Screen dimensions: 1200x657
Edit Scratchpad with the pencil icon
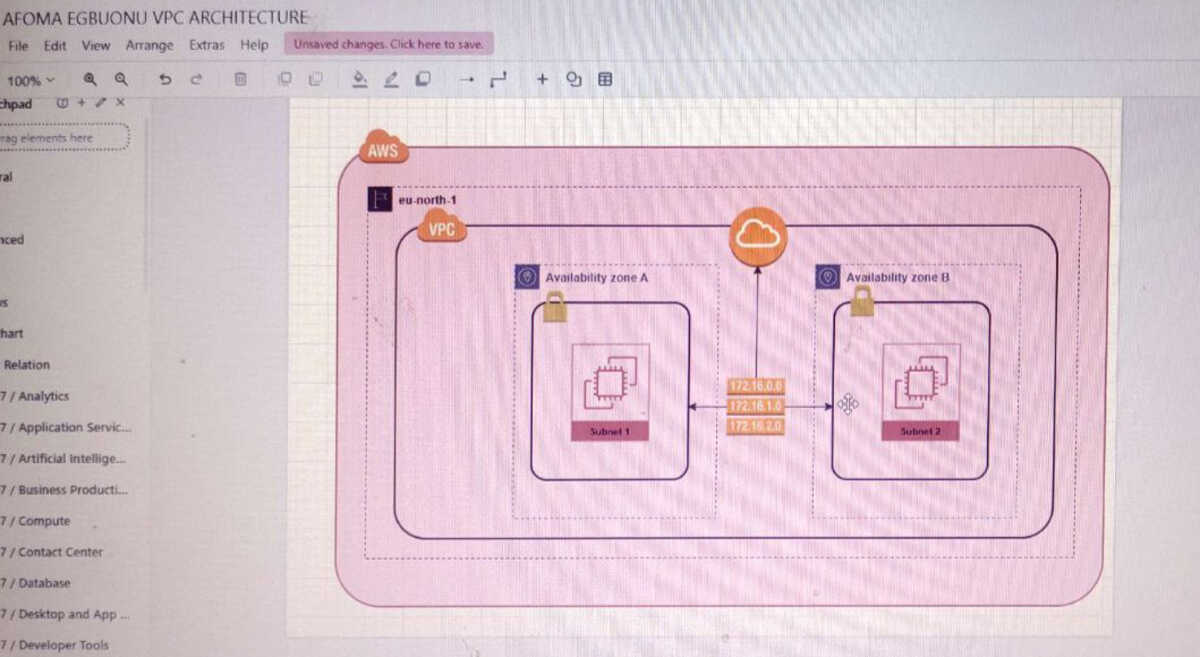click(100, 102)
